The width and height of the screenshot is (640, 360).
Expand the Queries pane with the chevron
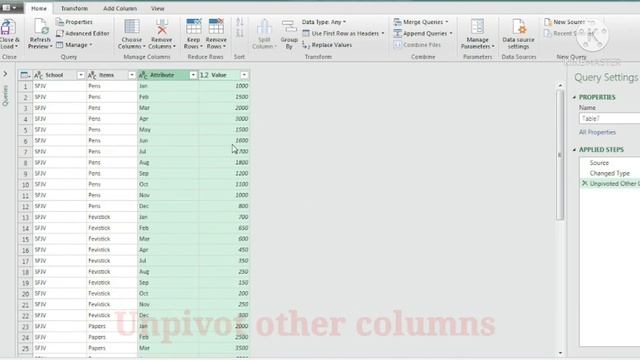pyautogui.click(x=5, y=74)
